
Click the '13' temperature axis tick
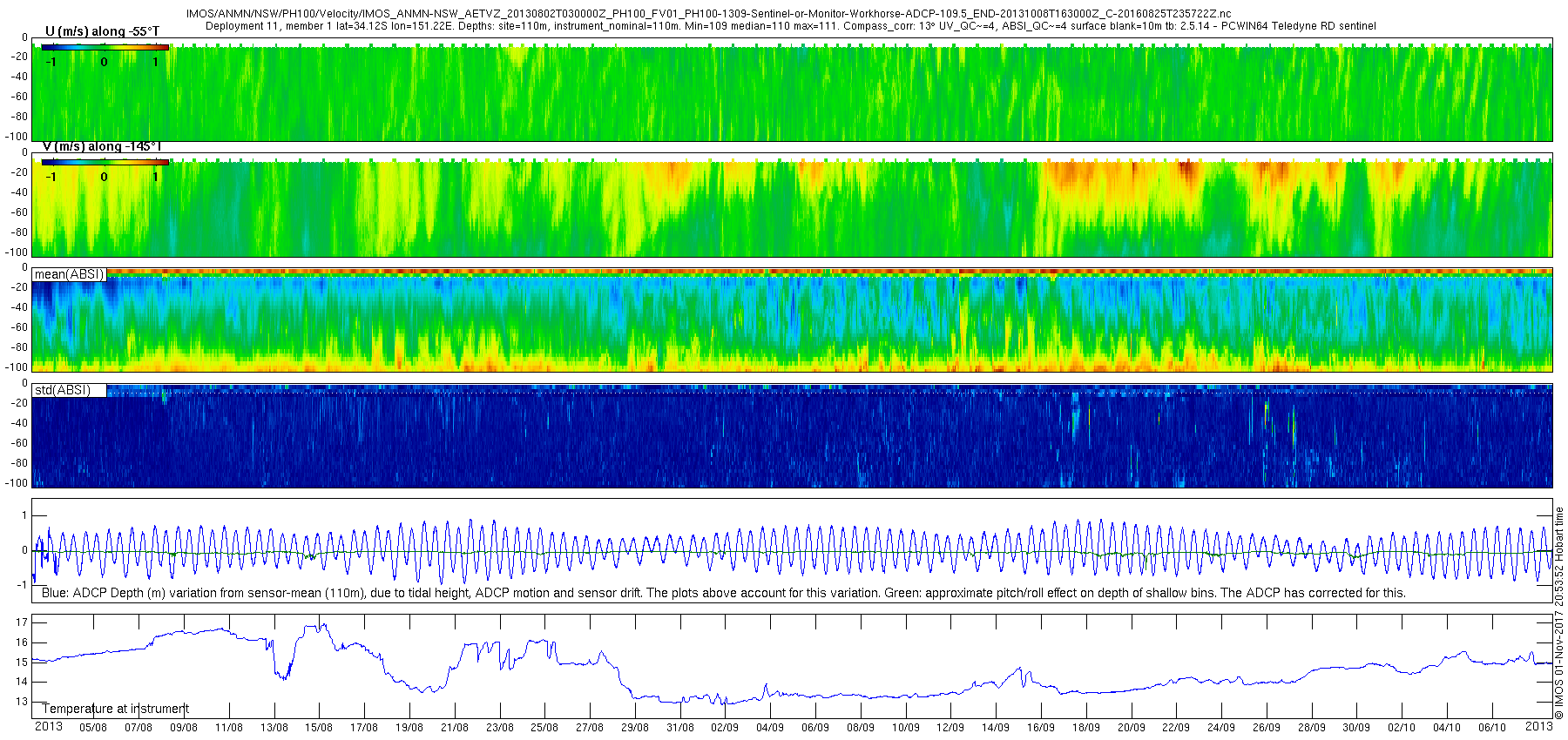coord(22,702)
